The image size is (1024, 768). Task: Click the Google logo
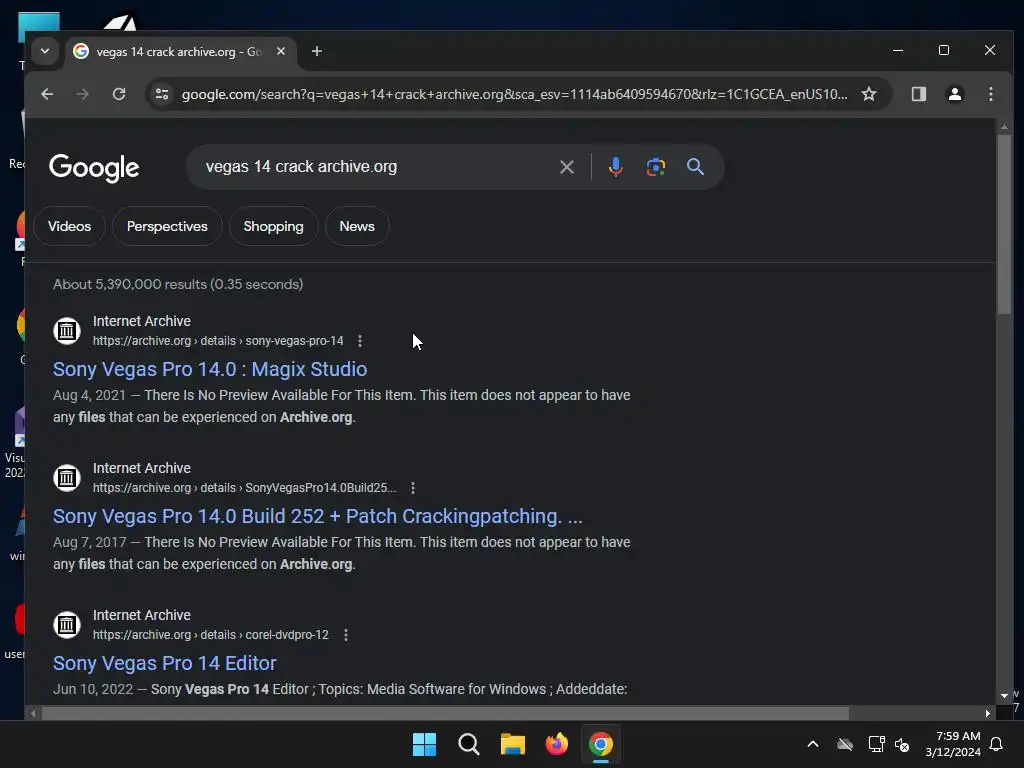(x=94, y=168)
